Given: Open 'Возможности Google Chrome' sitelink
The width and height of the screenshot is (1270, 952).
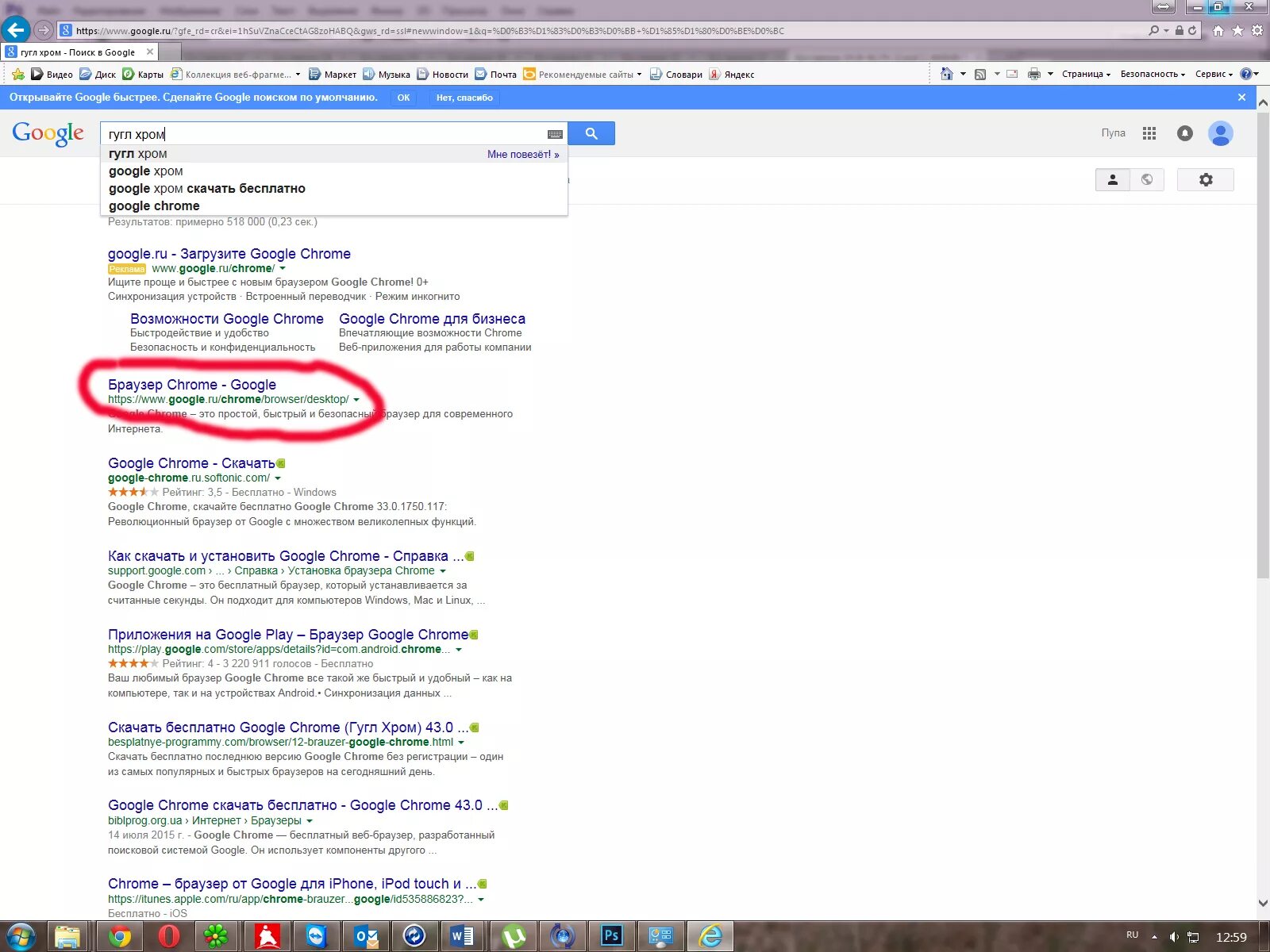Looking at the screenshot, I should [x=227, y=319].
